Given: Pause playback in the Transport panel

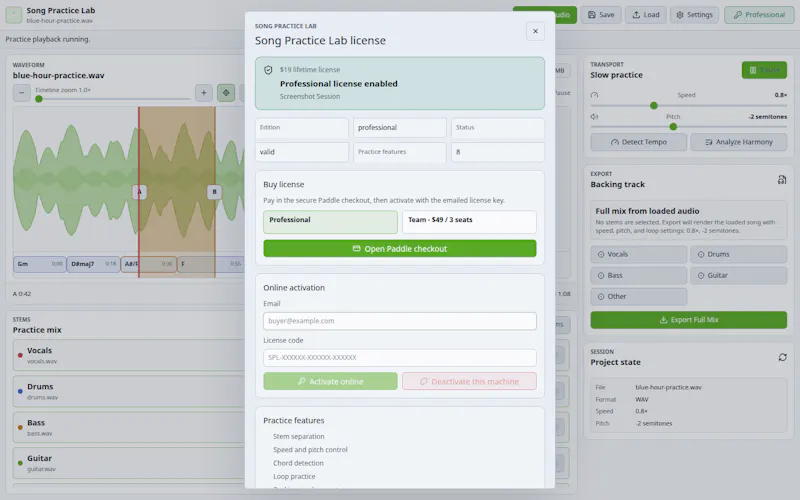Looking at the screenshot, I should click(764, 70).
